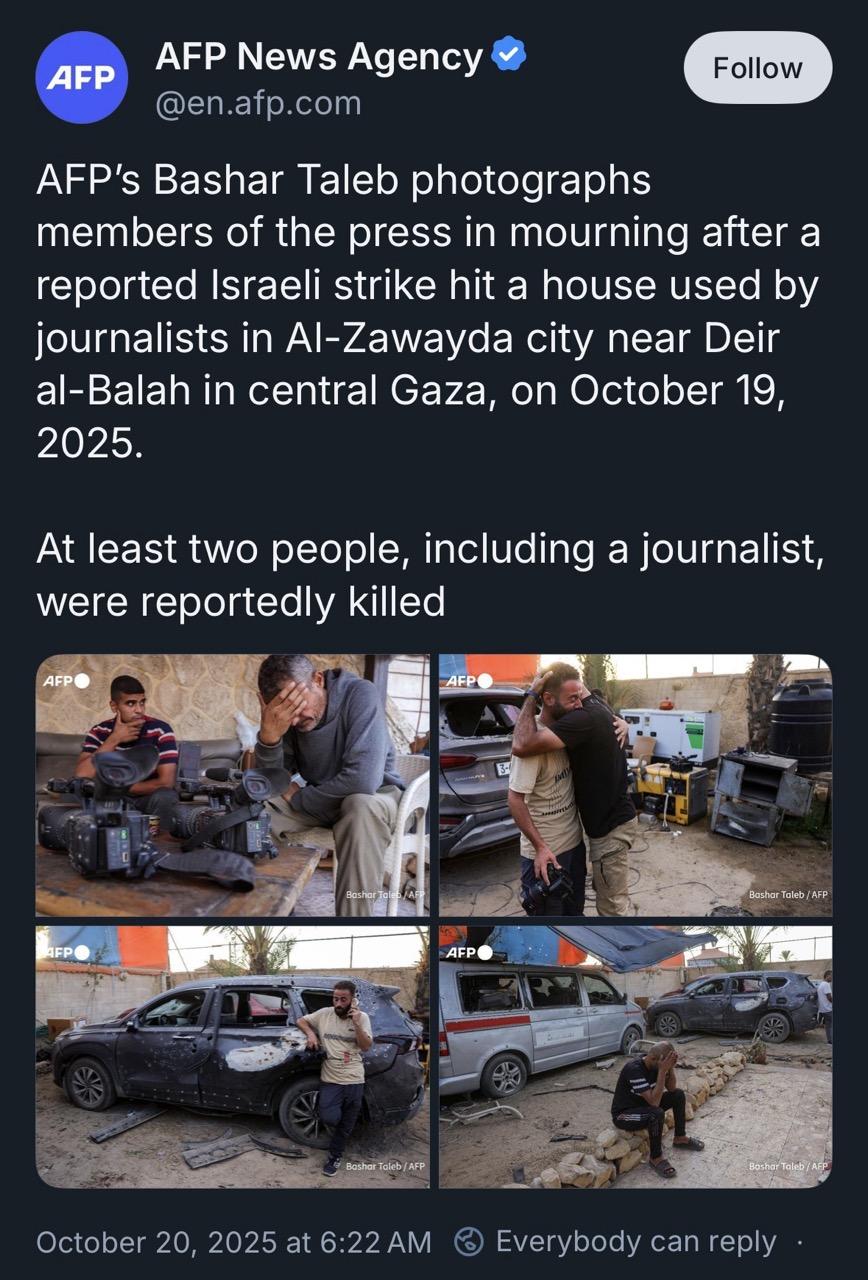Screen dimensions: 868x1280
Task: Click AFP watermark logo on hugging photo
Action: point(470,681)
